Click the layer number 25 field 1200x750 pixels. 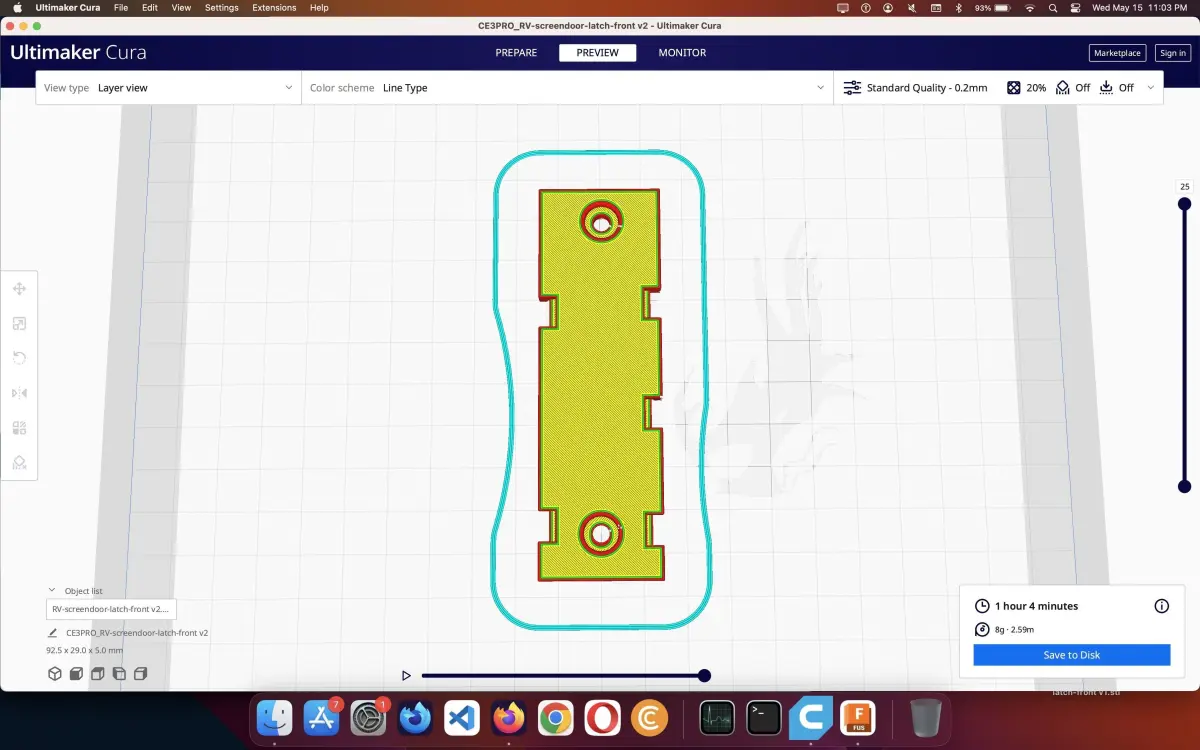click(1185, 187)
